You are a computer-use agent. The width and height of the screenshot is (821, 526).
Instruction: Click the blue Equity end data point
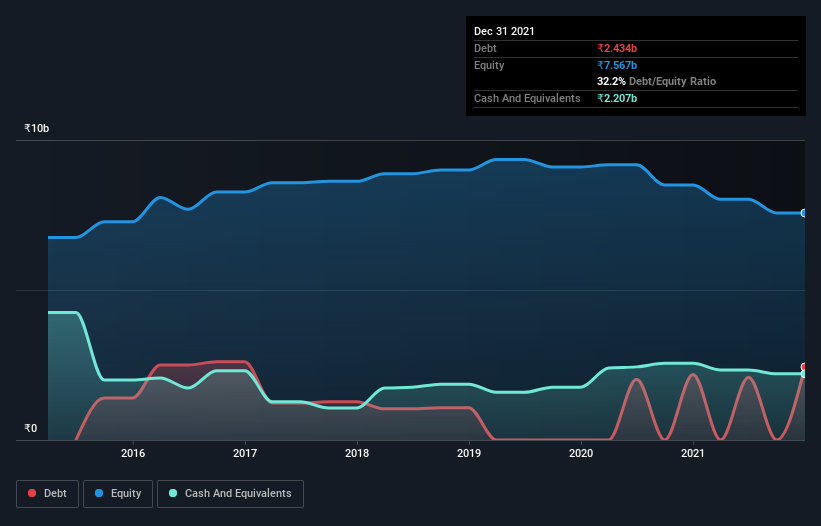point(804,213)
